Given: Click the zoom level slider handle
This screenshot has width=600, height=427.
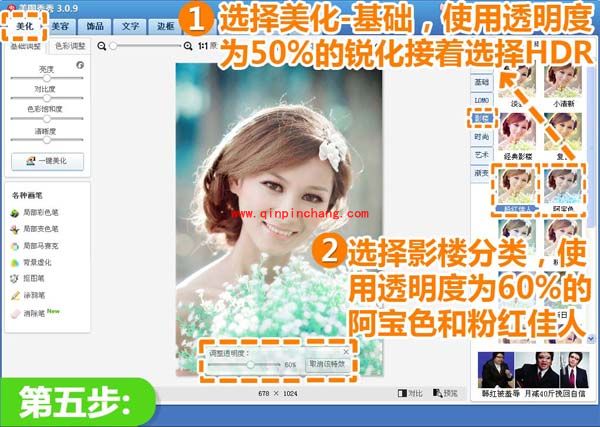Looking at the screenshot, I should pyautogui.click(x=113, y=46).
